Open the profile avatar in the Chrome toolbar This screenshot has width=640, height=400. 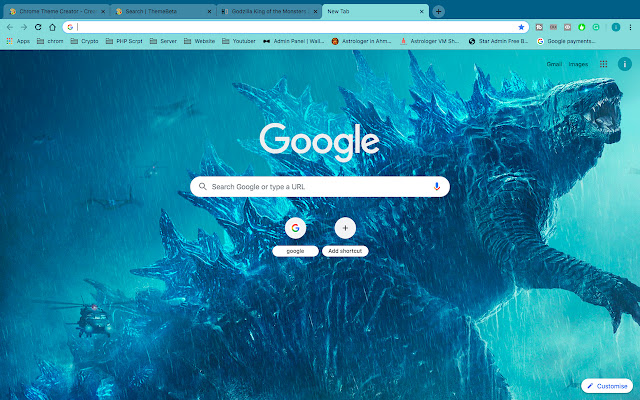point(616,27)
